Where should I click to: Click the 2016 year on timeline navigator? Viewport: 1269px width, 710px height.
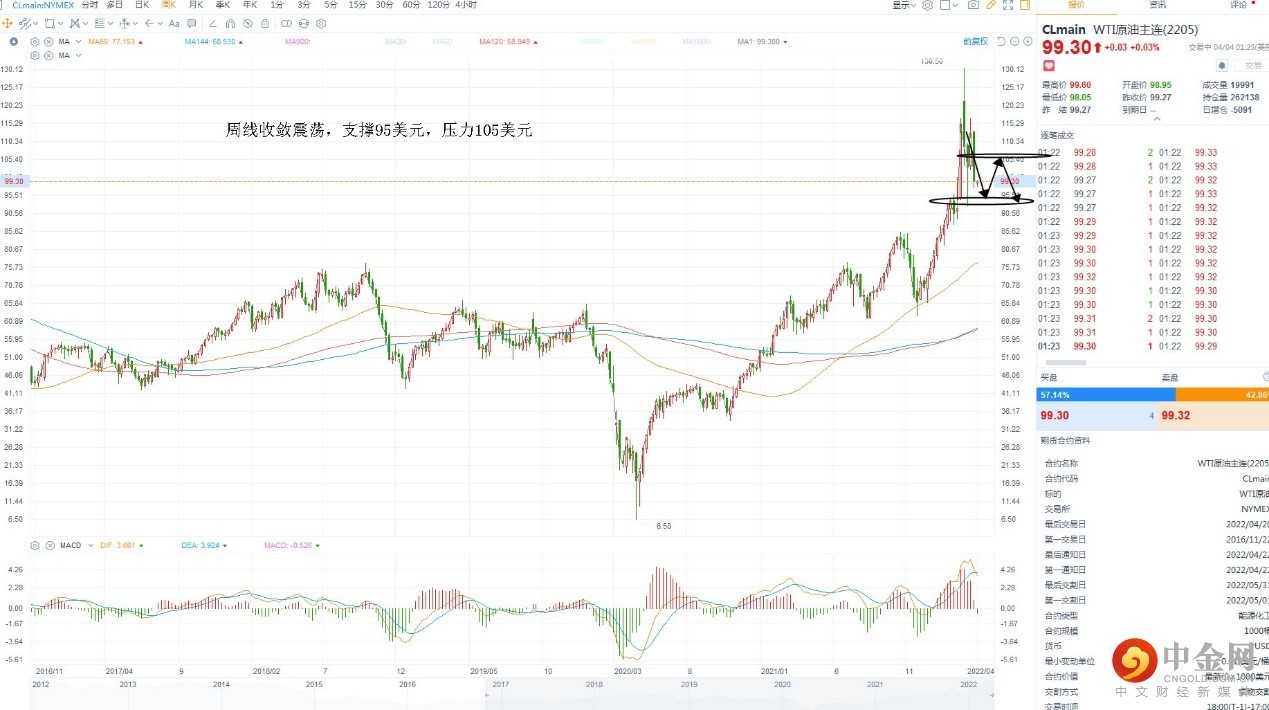click(407, 684)
